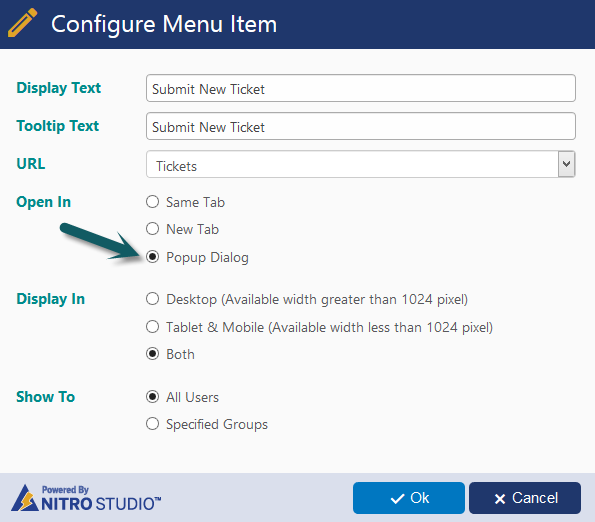Choose the Popup Dialog radio button
This screenshot has width=595, height=522.
pos(153,257)
